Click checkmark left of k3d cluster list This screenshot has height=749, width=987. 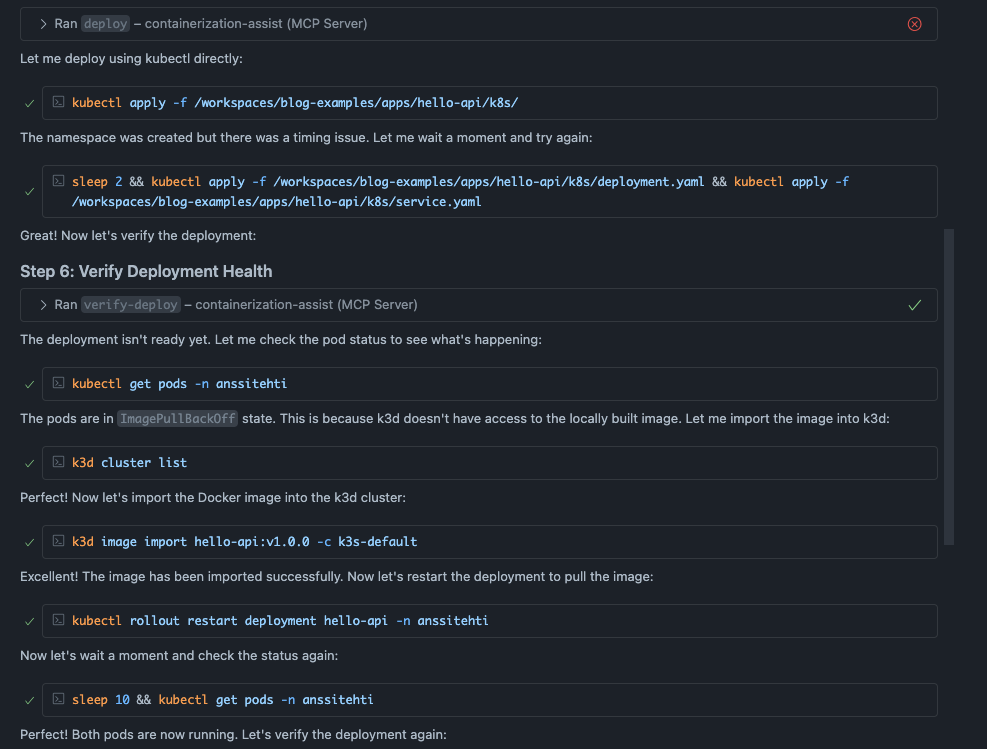pos(29,463)
